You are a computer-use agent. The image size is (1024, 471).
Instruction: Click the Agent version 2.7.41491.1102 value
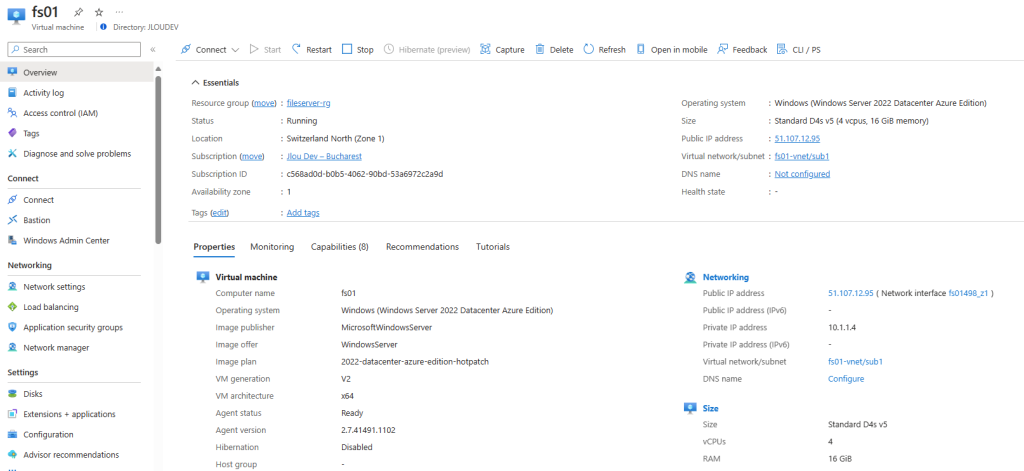tap(368, 430)
